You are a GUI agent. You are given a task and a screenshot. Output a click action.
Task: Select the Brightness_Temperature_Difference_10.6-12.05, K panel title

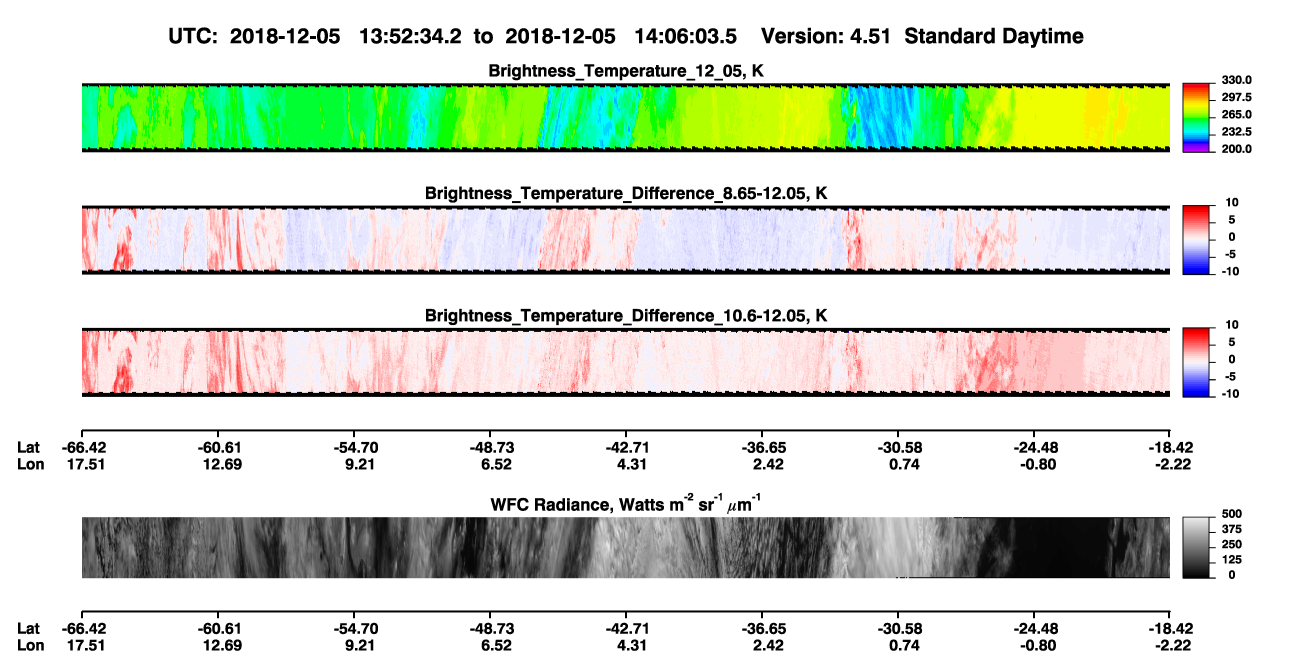[626, 316]
